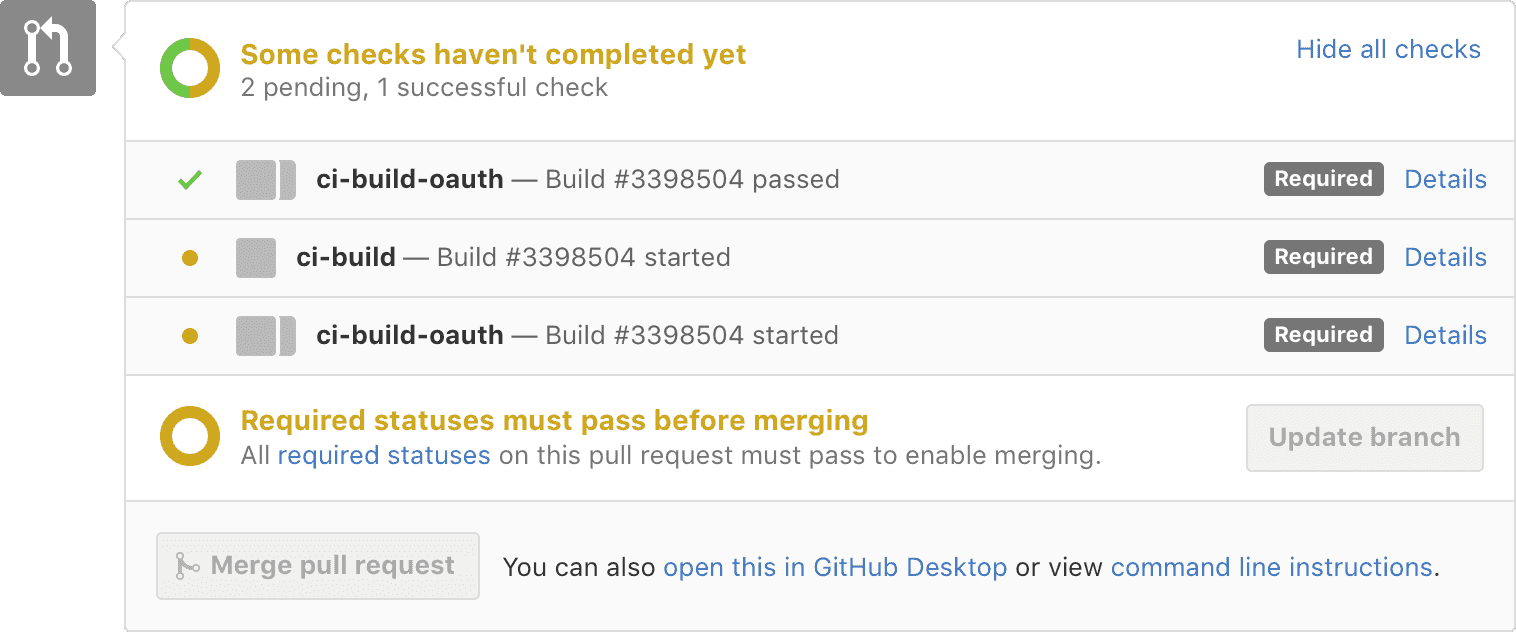Image resolution: width=1516 pixels, height=632 pixels.
Task: Click the yellow-green checks status donut icon
Action: pyautogui.click(x=190, y=69)
